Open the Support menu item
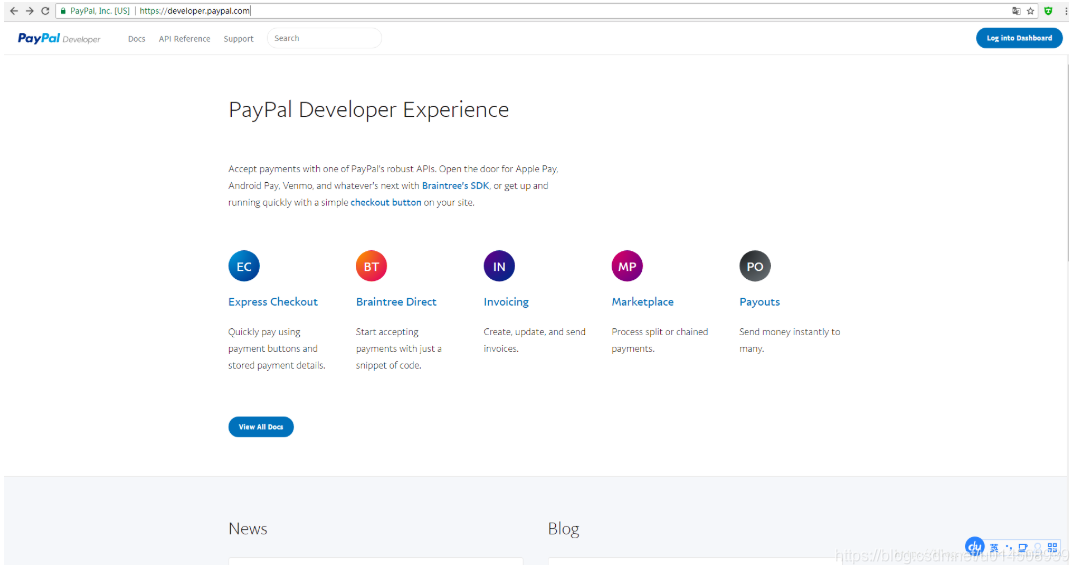The width and height of the screenshot is (1079, 574). [238, 39]
